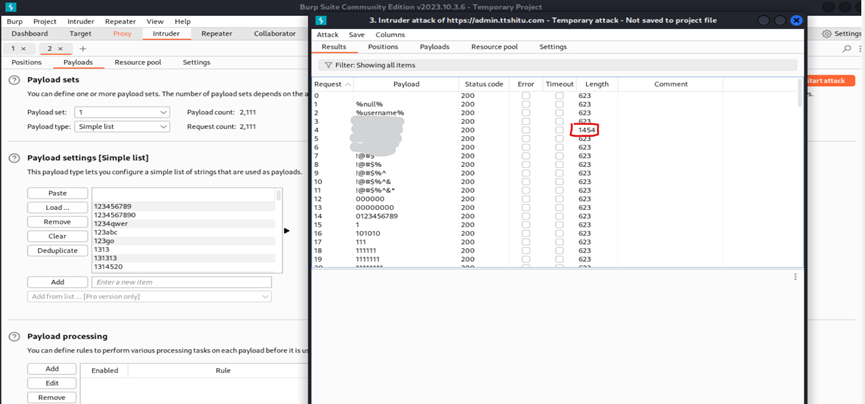Click the Paste button
Viewport: 865px width, 404px height.
(x=57, y=193)
